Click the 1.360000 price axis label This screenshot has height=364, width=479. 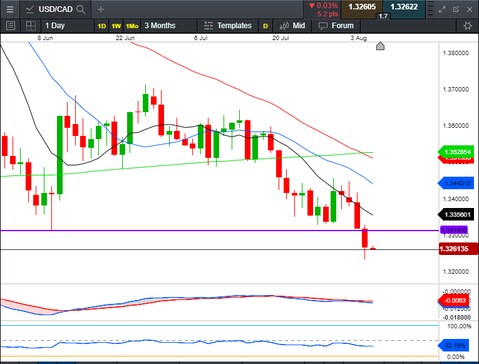[456, 126]
